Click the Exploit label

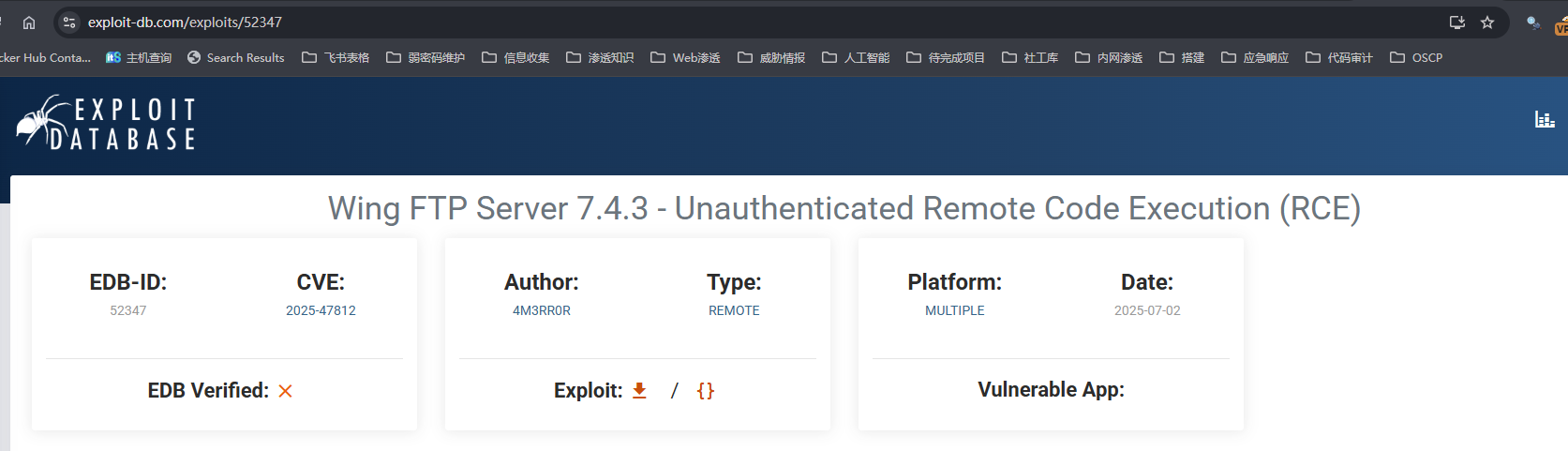(588, 390)
